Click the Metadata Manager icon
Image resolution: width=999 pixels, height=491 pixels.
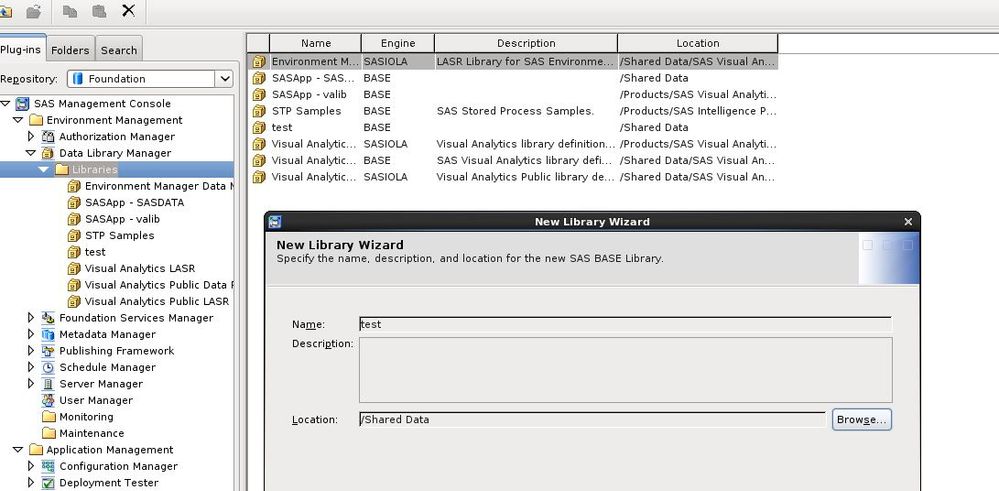48,334
